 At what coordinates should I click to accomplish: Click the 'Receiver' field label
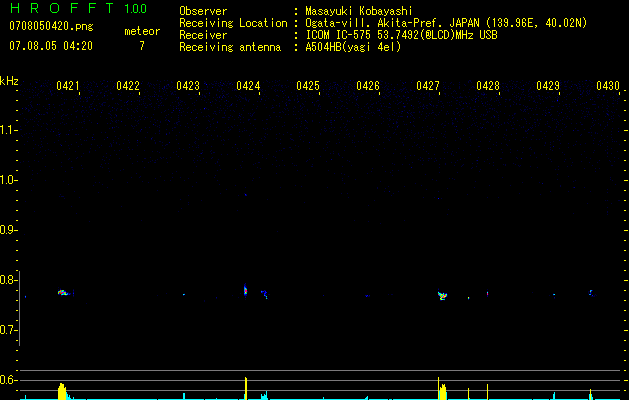[x=203, y=35]
